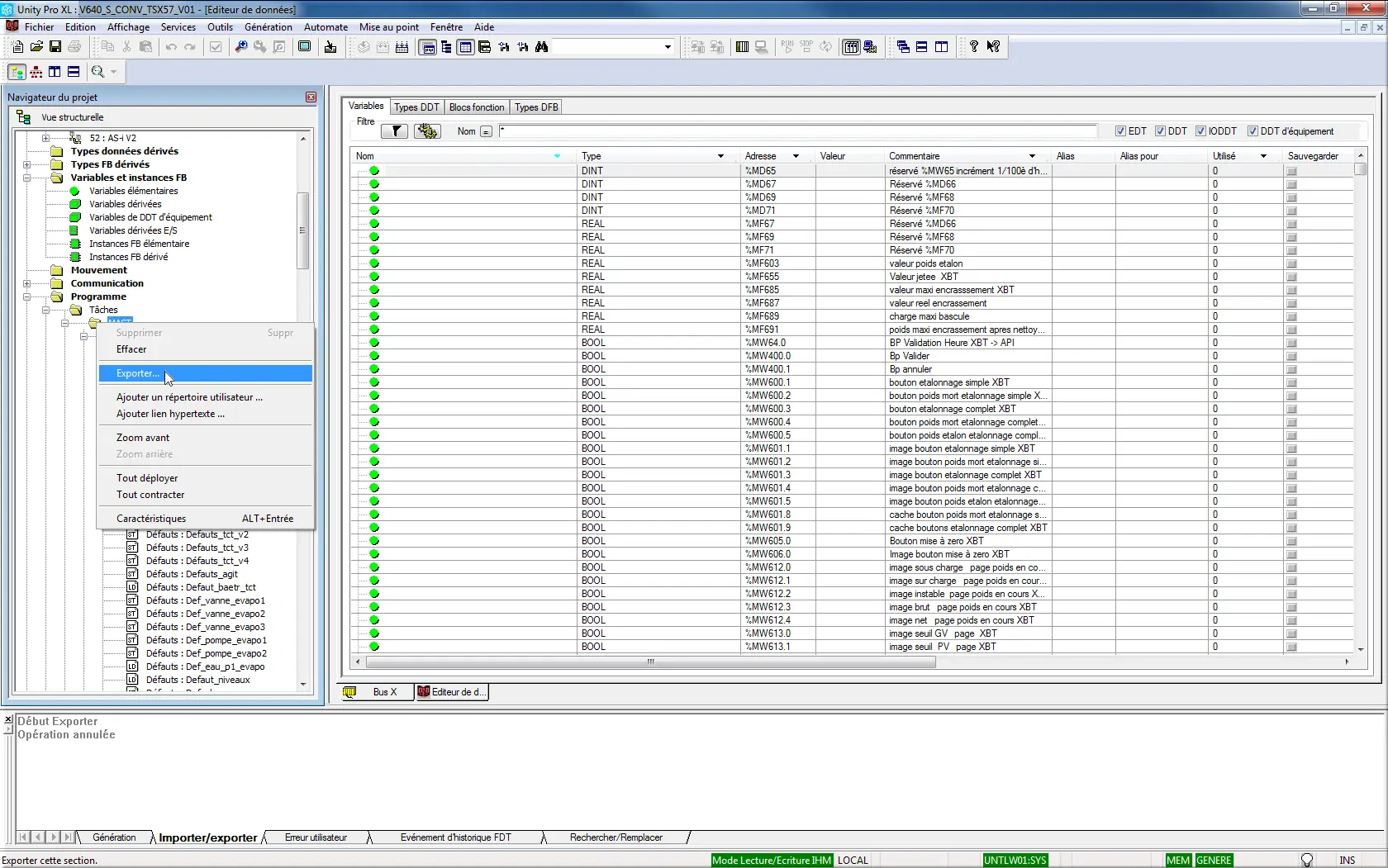This screenshot has width=1388, height=868.
Task: Open the Automate menu
Action: point(326,27)
